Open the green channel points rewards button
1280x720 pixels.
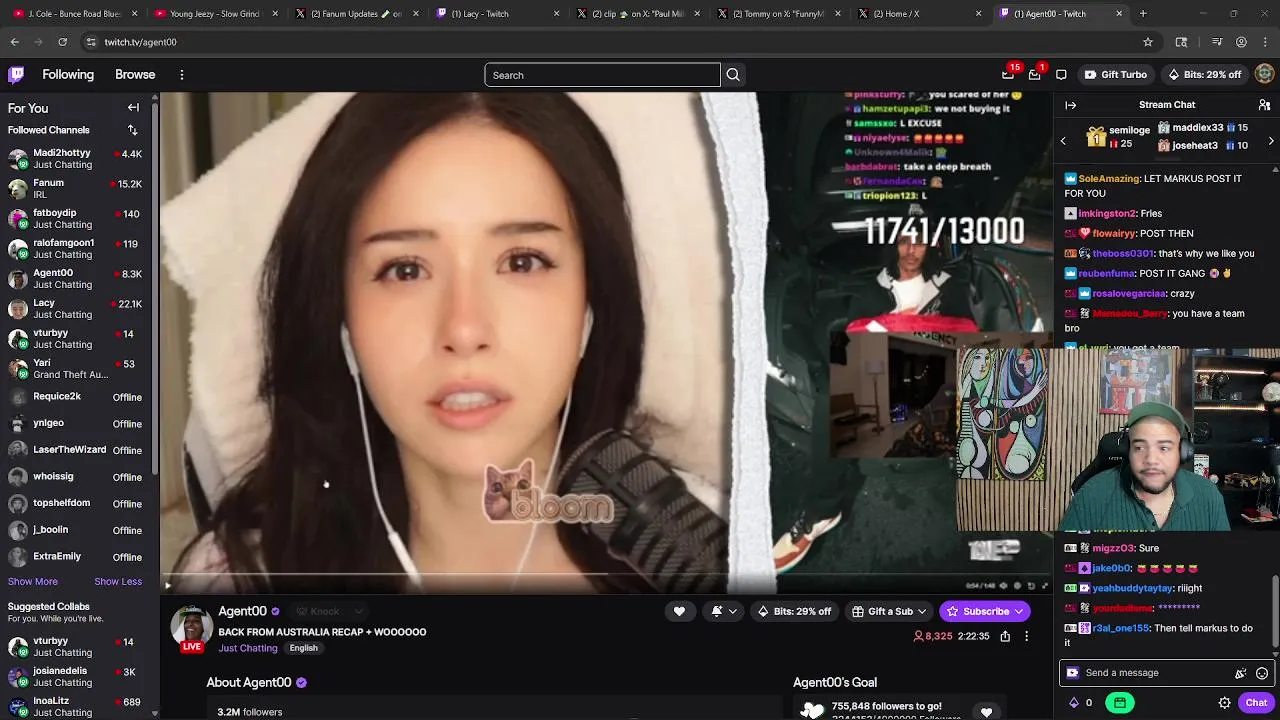pos(1120,703)
